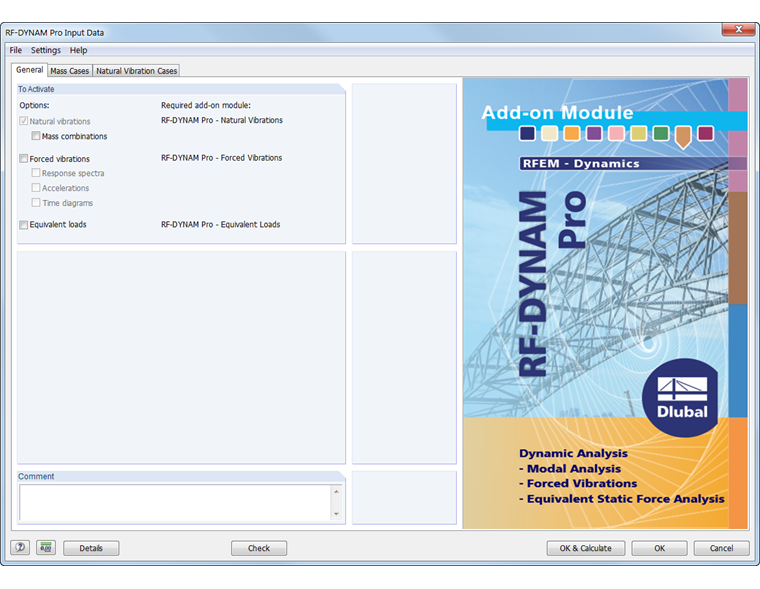Switch to the Mass Cases tab

click(x=69, y=71)
